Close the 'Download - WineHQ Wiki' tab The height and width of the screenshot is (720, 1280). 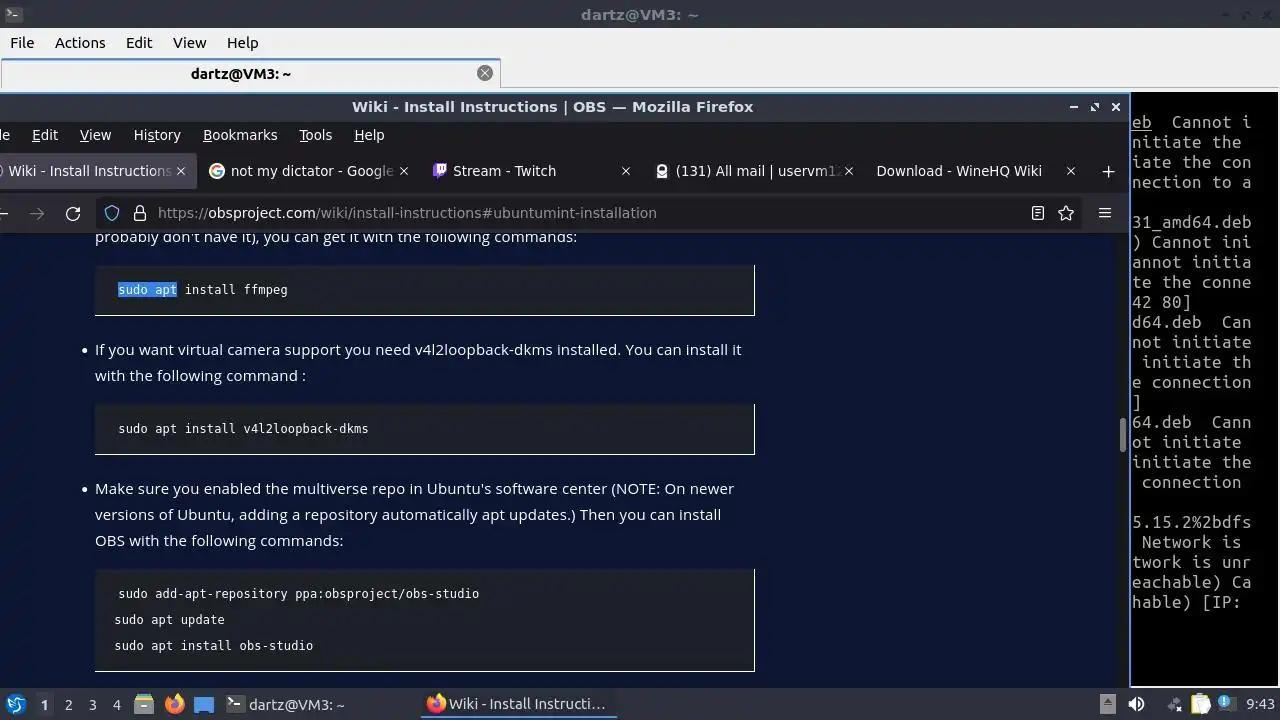(1071, 171)
